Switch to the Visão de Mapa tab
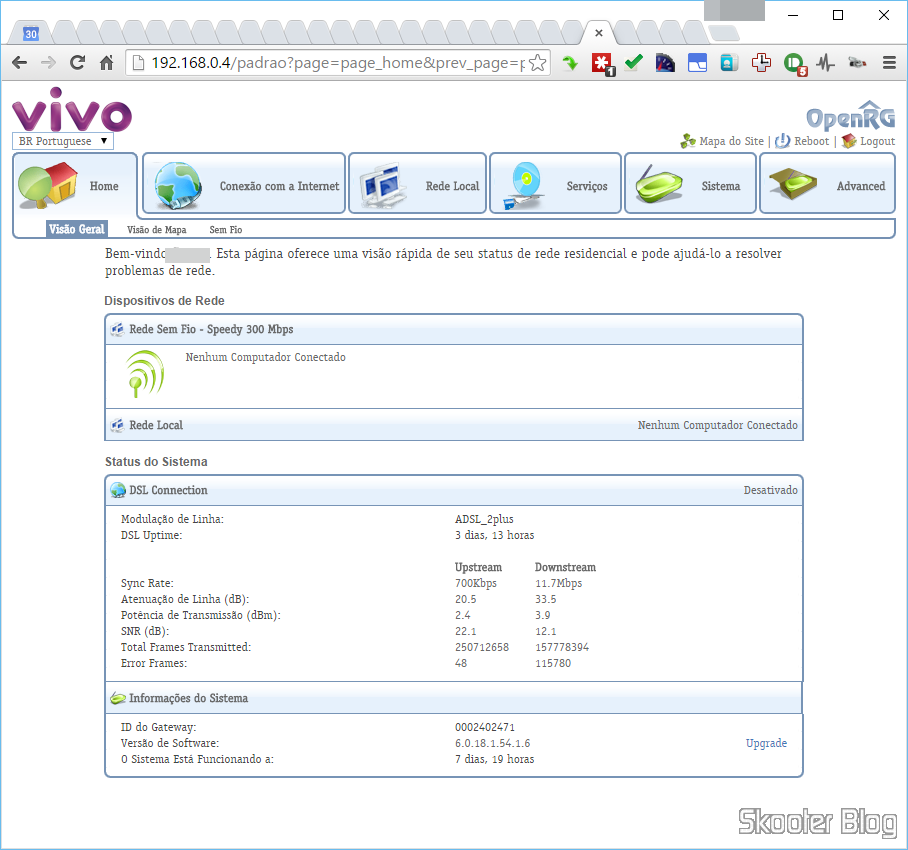Image resolution: width=908 pixels, height=850 pixels. 156,230
